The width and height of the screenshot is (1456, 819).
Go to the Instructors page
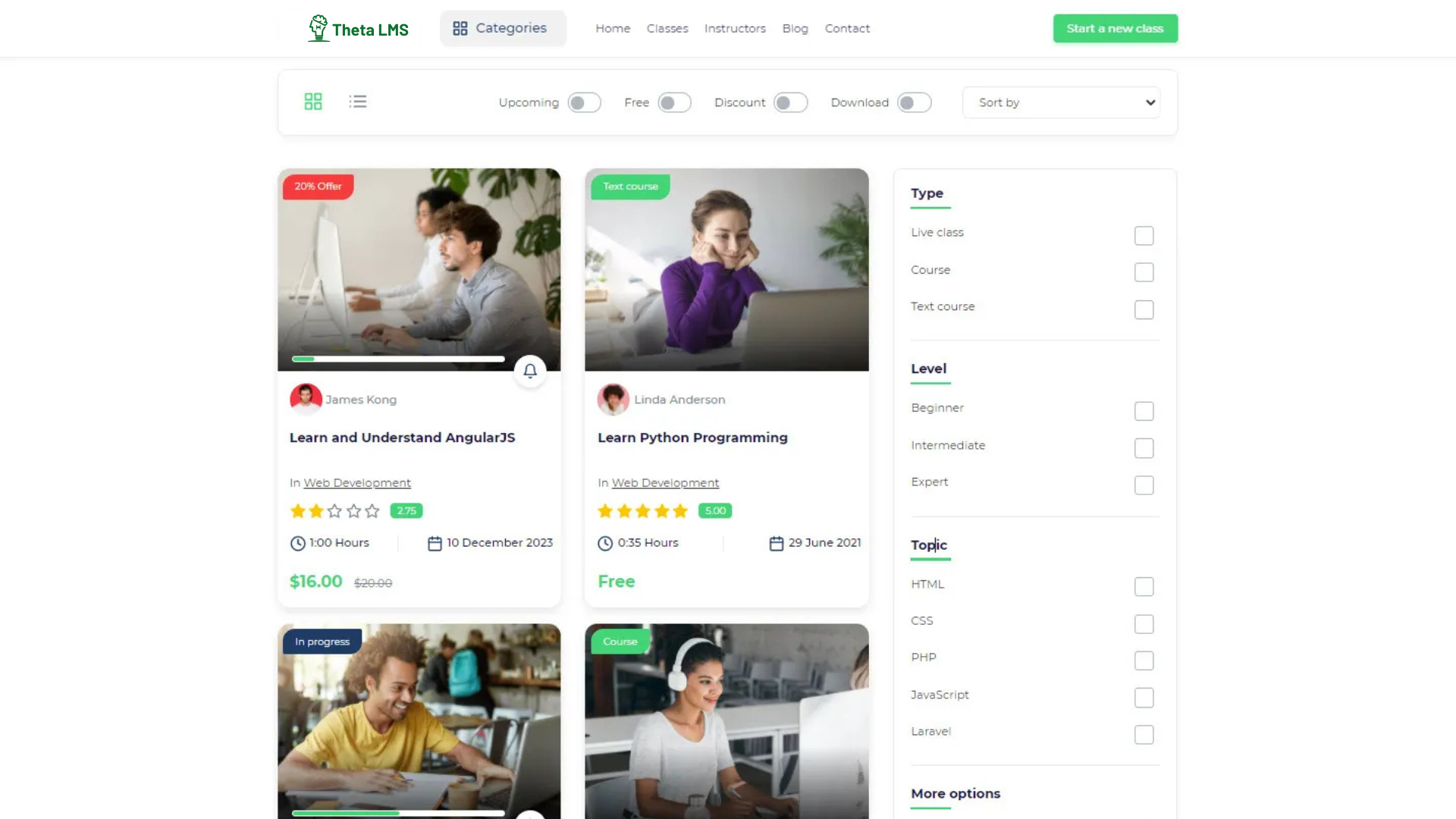[734, 29]
